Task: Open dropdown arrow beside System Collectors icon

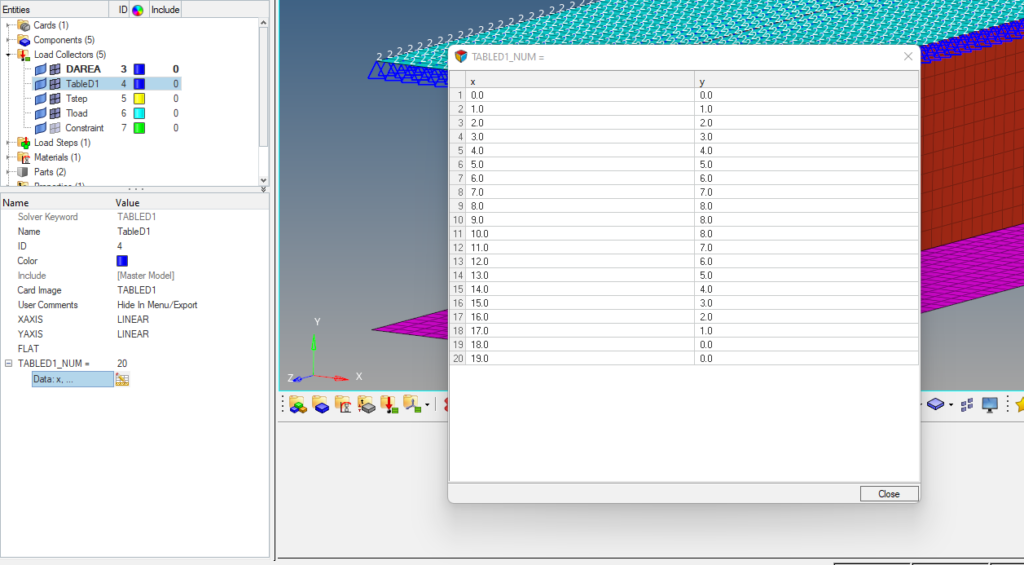Action: click(x=427, y=405)
